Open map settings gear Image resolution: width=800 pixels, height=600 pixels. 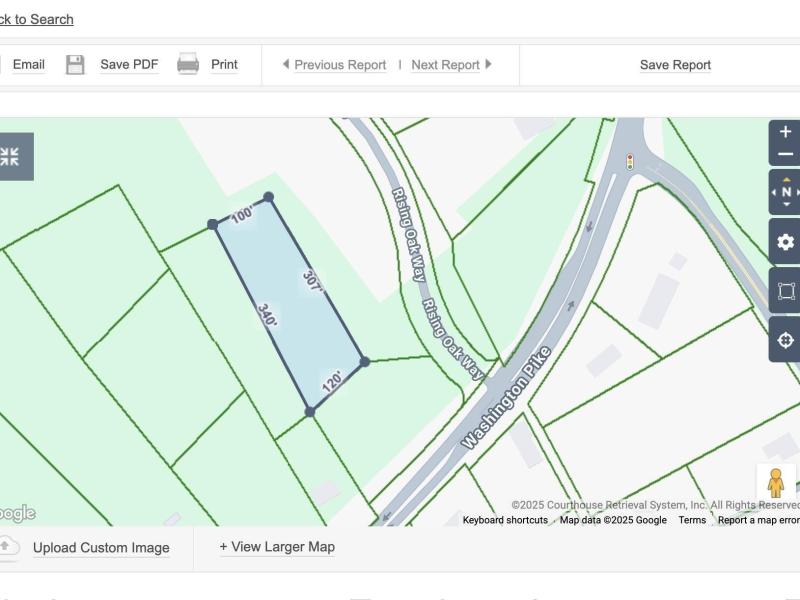[786, 242]
